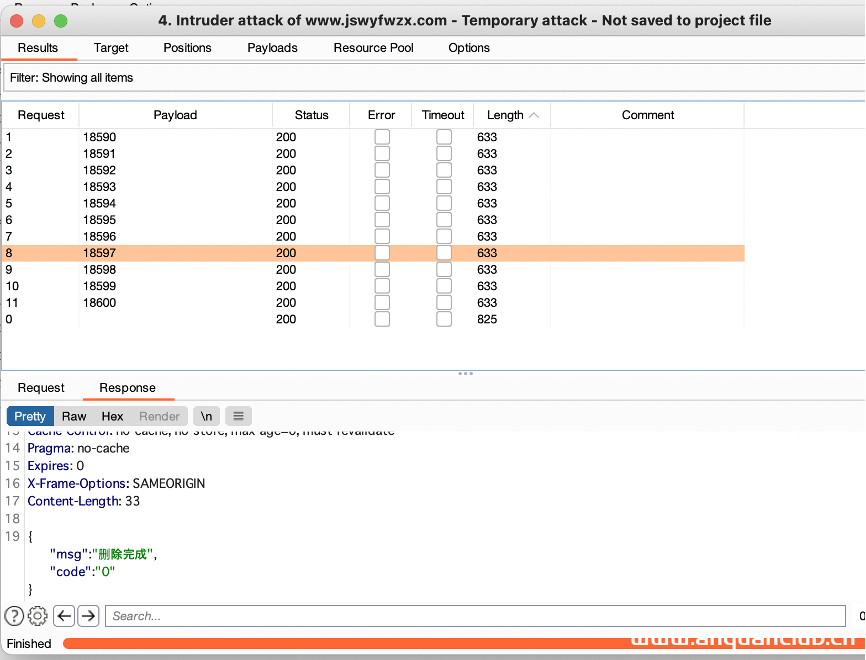Viewport: 866px width, 660px height.
Task: Click the Content-Length header line
Action: point(83,501)
